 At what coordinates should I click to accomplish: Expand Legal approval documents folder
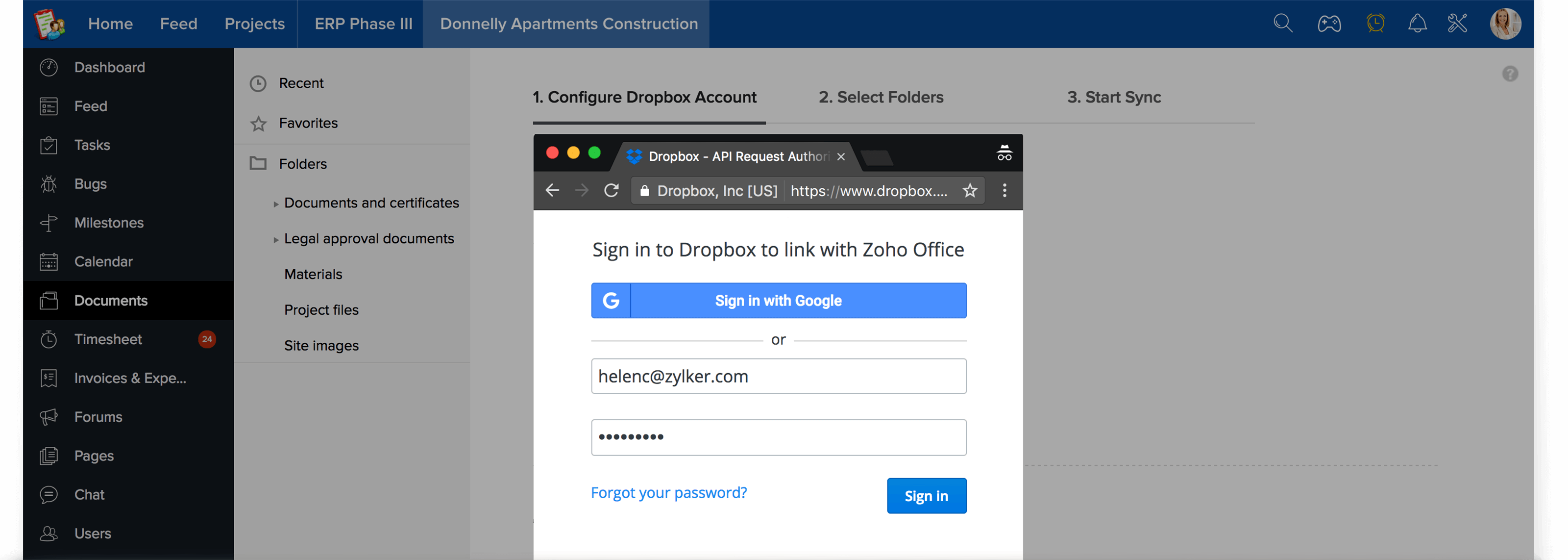pos(276,239)
